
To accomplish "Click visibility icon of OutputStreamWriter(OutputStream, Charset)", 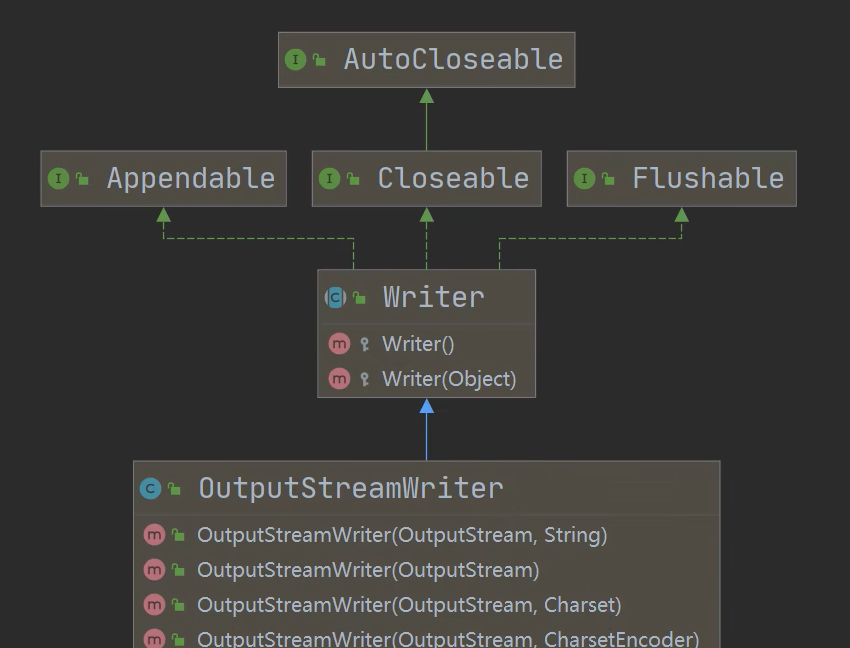I will [178, 605].
